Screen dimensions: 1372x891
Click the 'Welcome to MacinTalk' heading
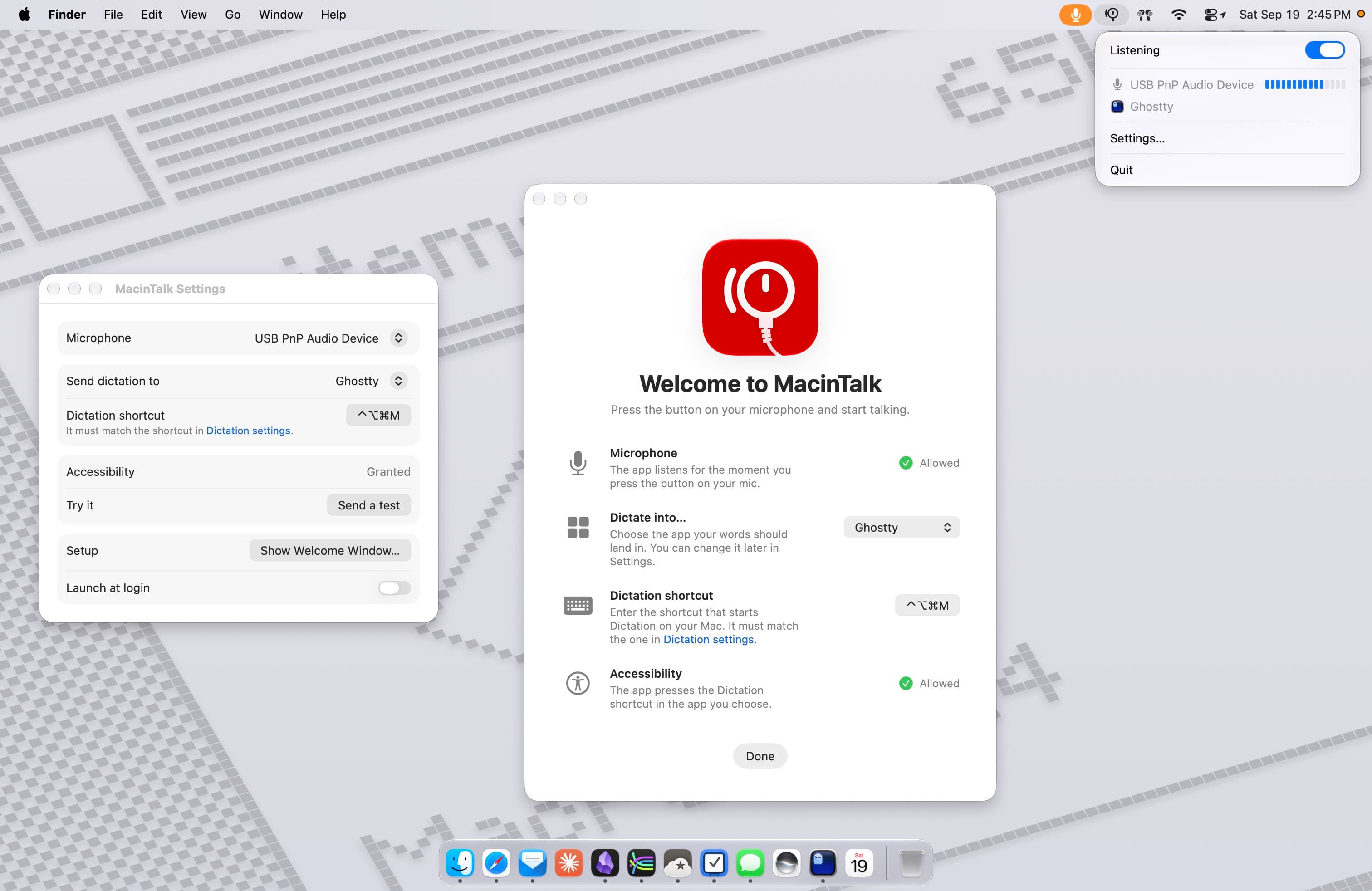tap(760, 384)
